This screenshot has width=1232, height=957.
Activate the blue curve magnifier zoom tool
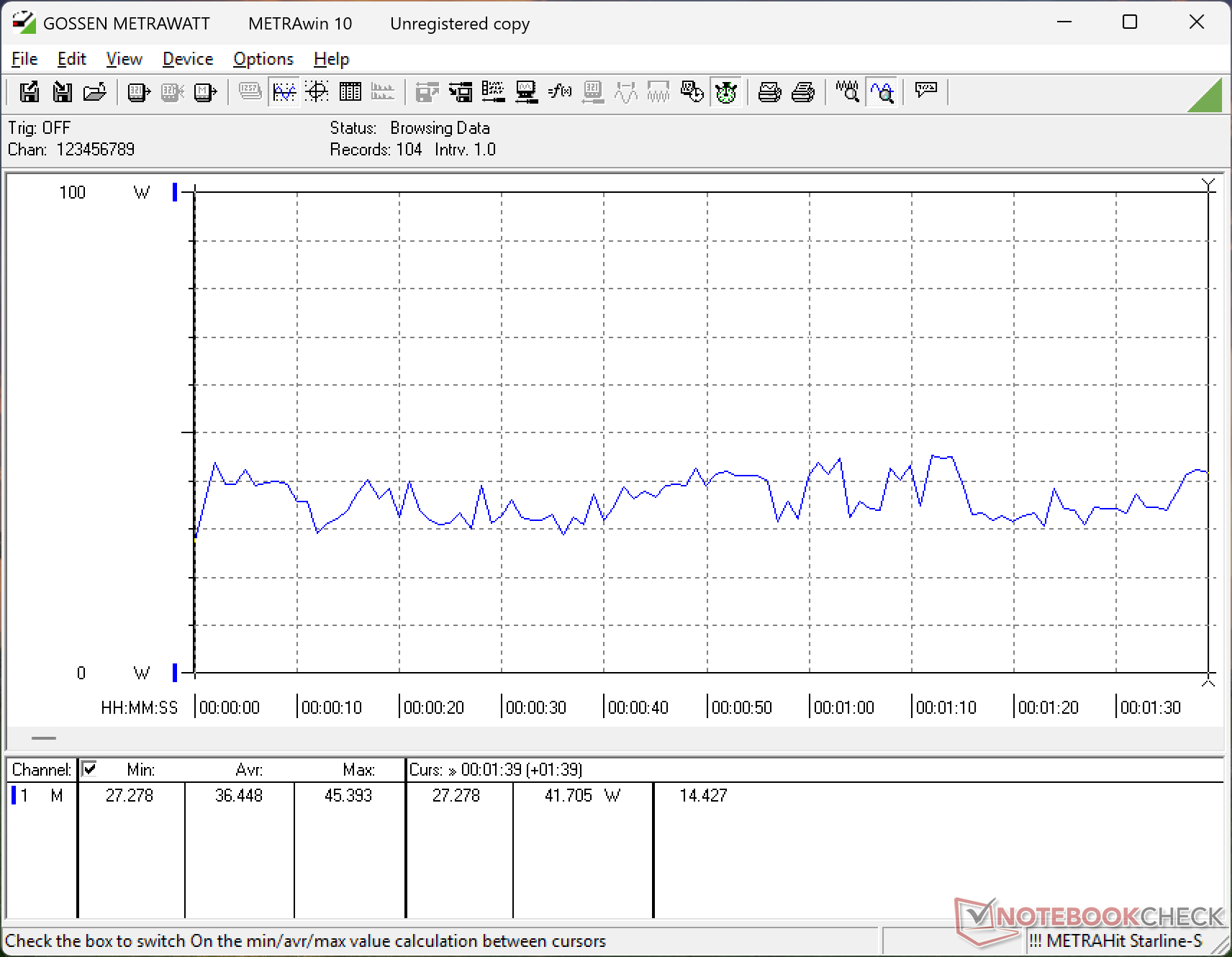point(882,92)
